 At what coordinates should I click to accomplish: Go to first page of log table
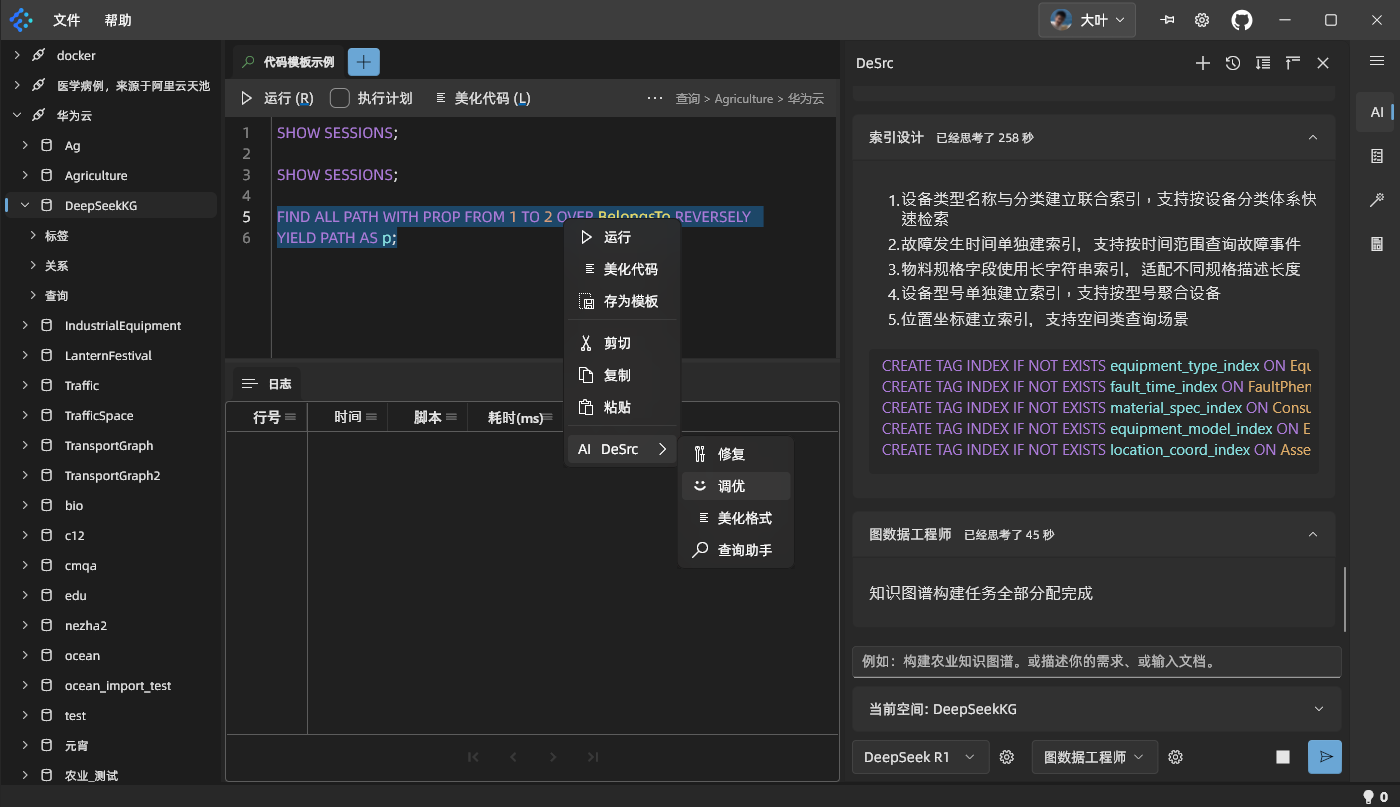pos(473,757)
